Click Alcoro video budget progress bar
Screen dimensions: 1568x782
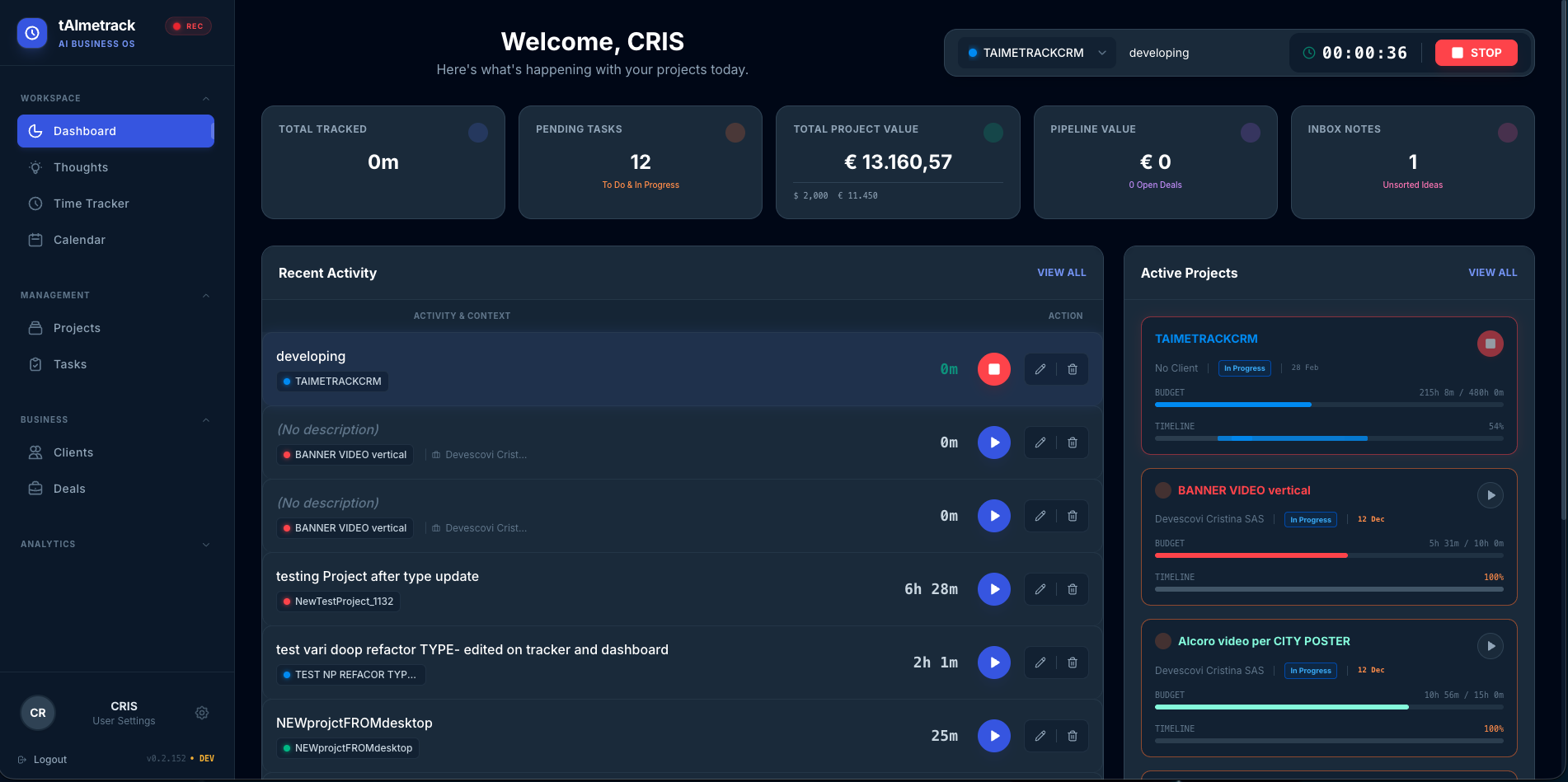click(1329, 707)
